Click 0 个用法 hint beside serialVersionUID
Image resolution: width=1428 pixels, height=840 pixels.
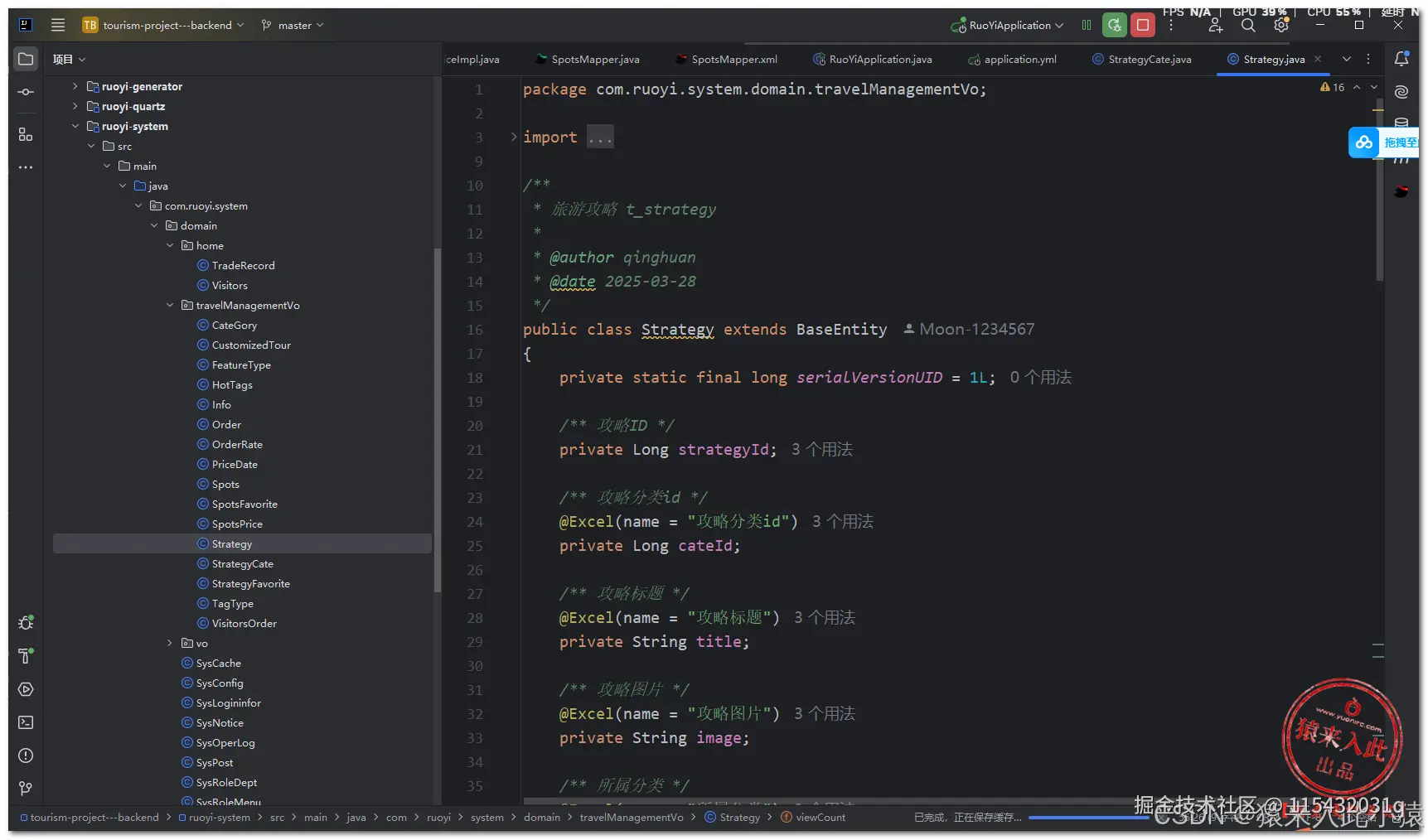(x=1041, y=377)
